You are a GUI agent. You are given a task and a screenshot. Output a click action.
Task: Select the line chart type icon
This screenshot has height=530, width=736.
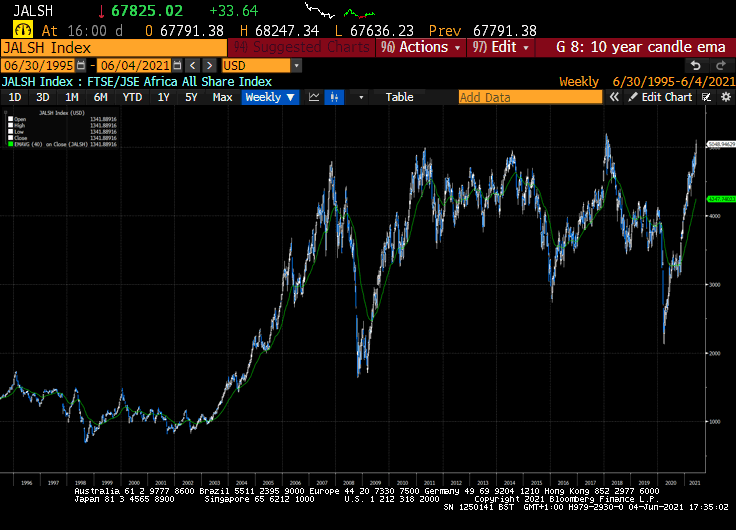coord(314,97)
